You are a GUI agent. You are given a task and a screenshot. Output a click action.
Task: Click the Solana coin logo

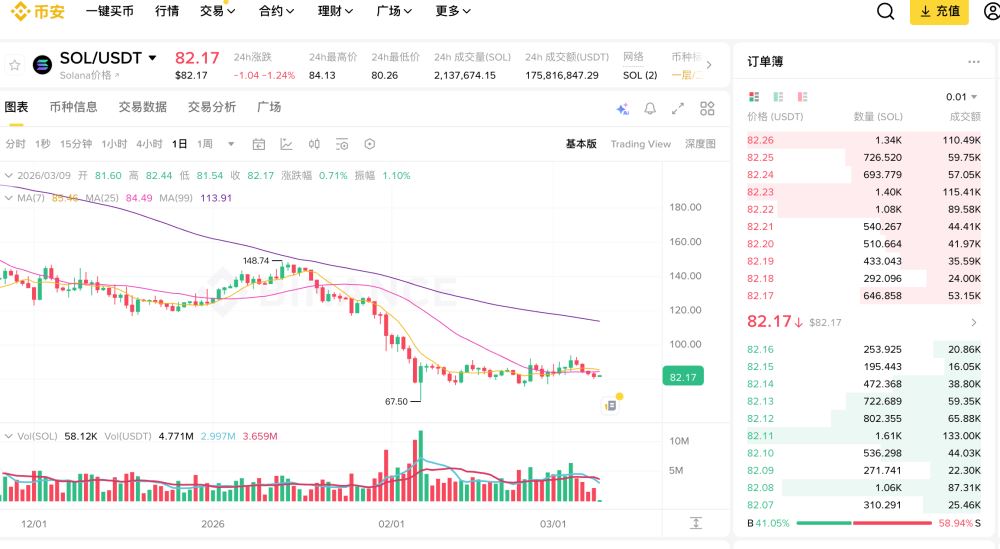tap(42, 64)
